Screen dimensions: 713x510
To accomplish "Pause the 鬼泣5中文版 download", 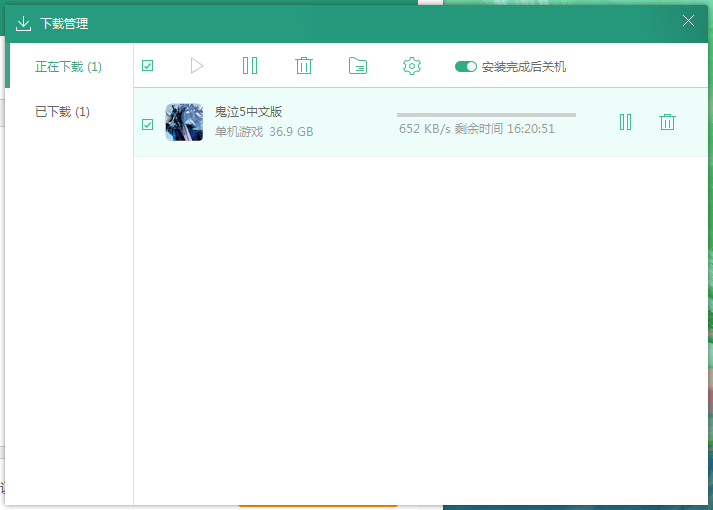I will coord(625,122).
